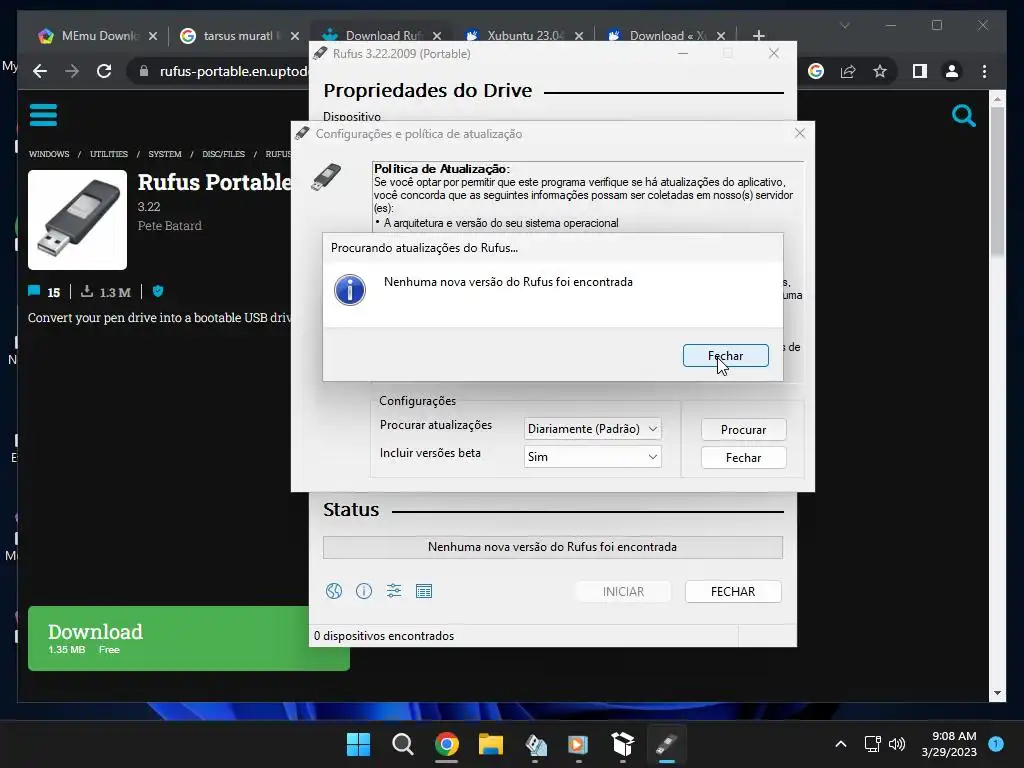This screenshot has height=768, width=1024.
Task: Click the Rufus Portable USB thumbnail image
Action: click(77, 220)
